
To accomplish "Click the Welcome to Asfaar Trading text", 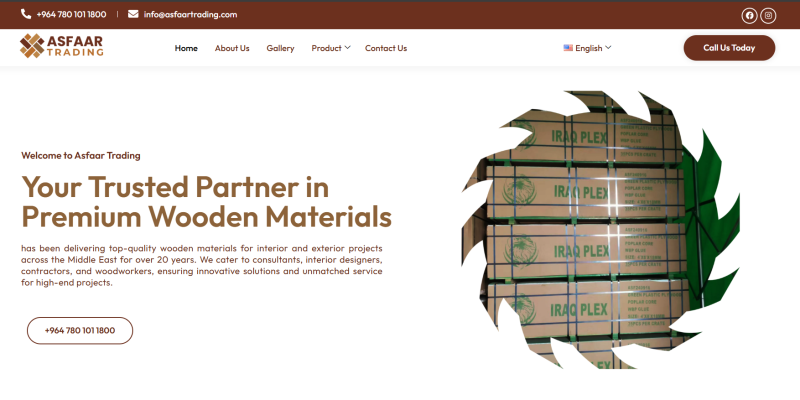I will pyautogui.click(x=81, y=156).
